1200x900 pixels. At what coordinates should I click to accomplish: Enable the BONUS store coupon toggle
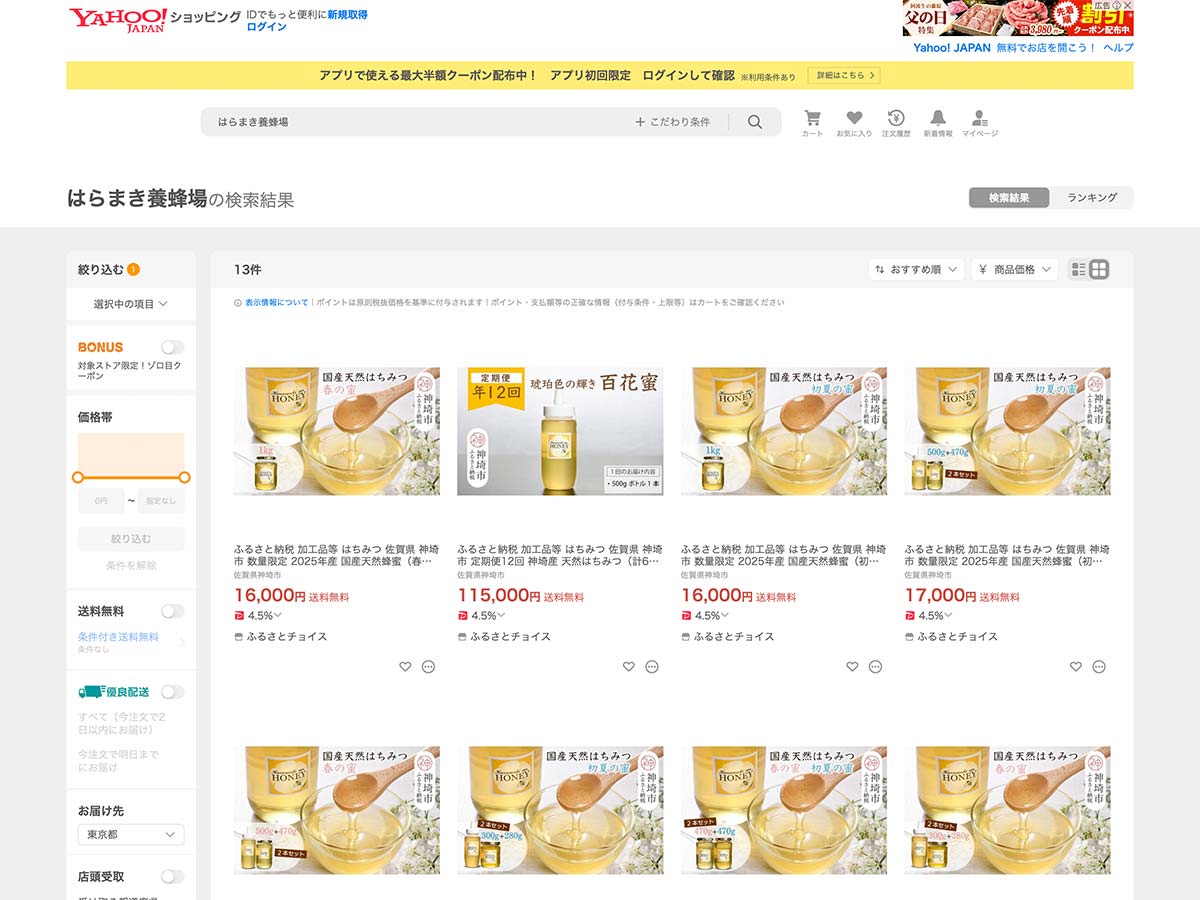click(172, 347)
